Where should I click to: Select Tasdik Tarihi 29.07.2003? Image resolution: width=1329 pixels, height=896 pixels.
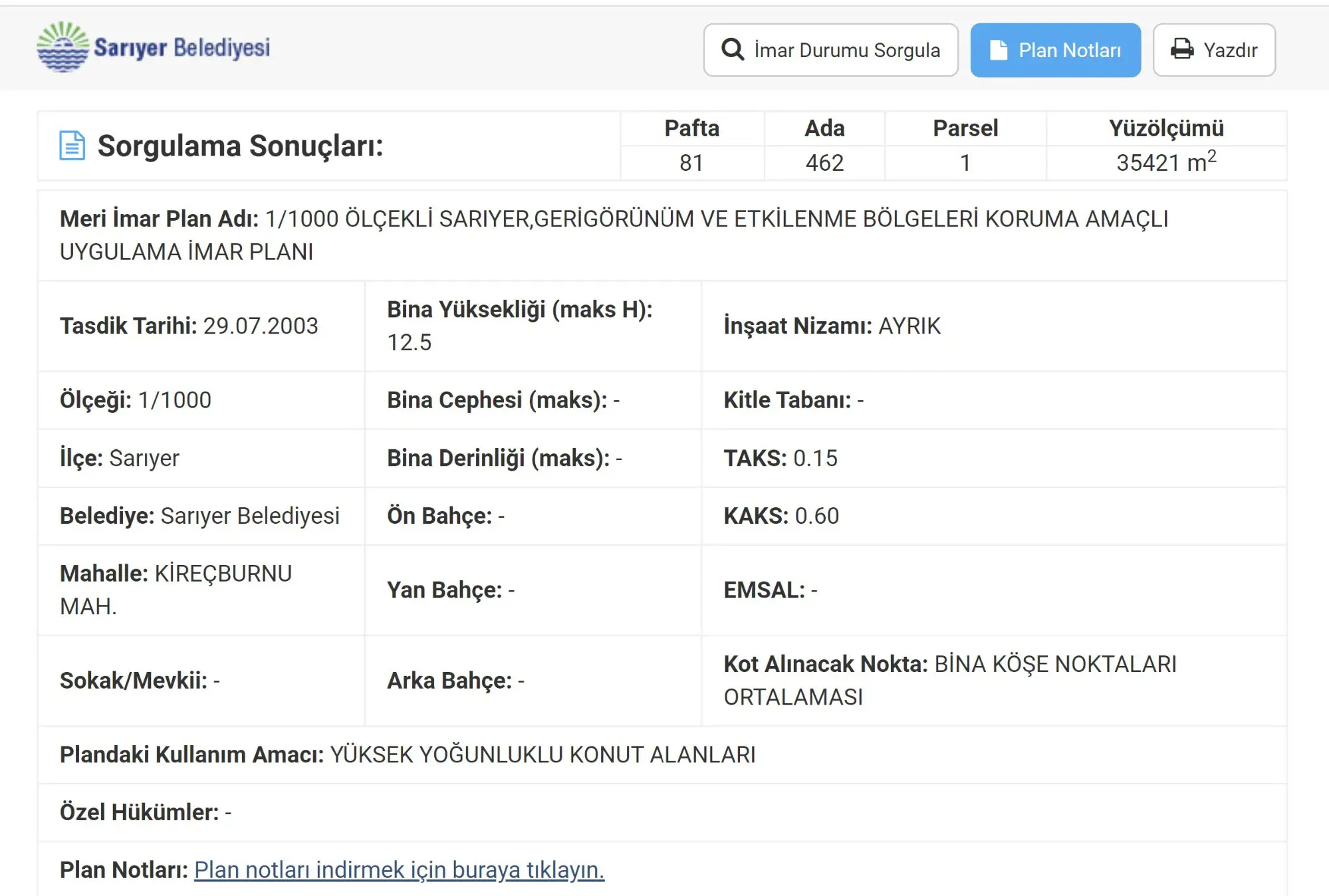pyautogui.click(x=189, y=326)
